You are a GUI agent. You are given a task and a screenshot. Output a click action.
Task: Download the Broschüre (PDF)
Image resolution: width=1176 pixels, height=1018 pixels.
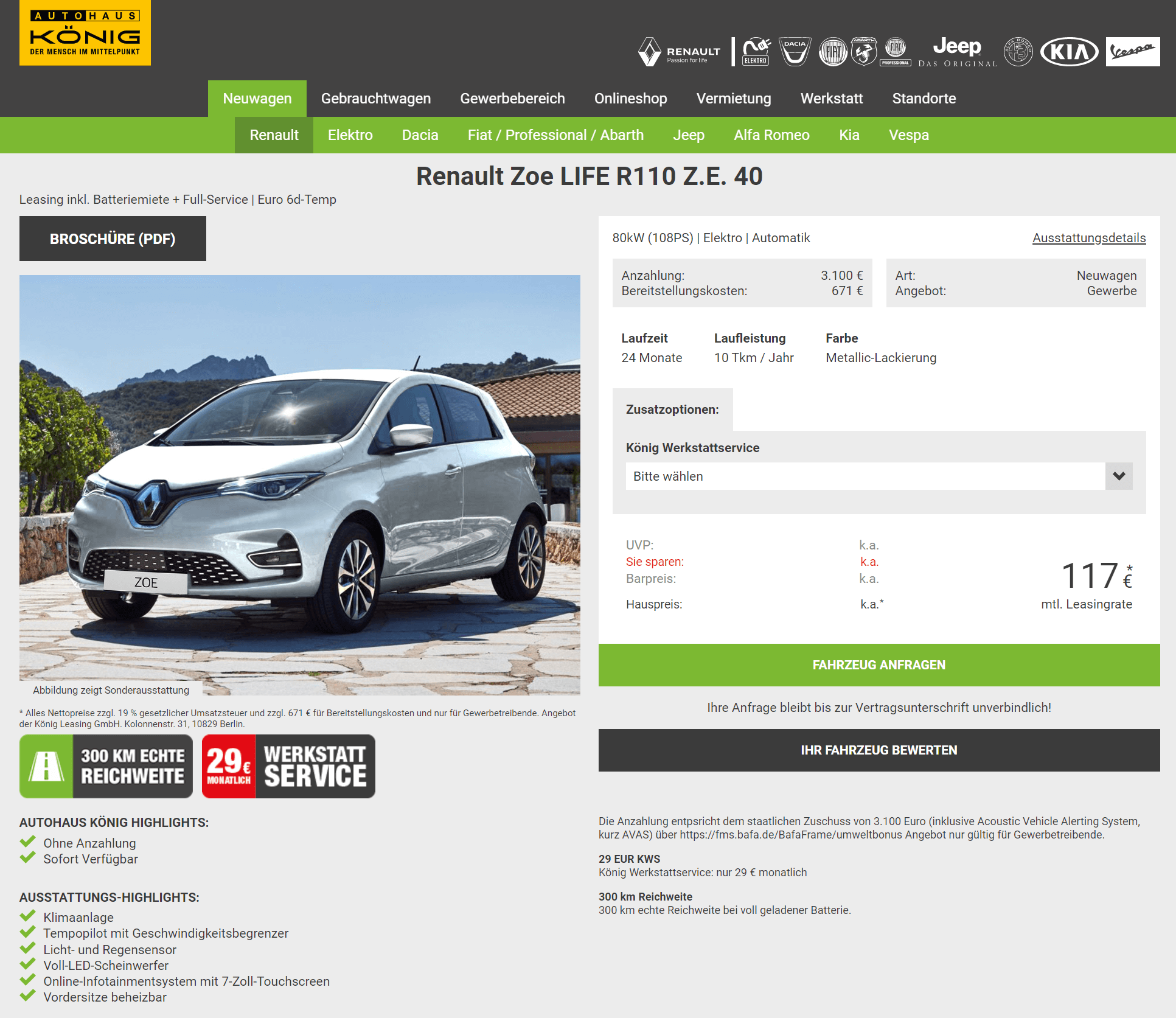pyautogui.click(x=113, y=239)
